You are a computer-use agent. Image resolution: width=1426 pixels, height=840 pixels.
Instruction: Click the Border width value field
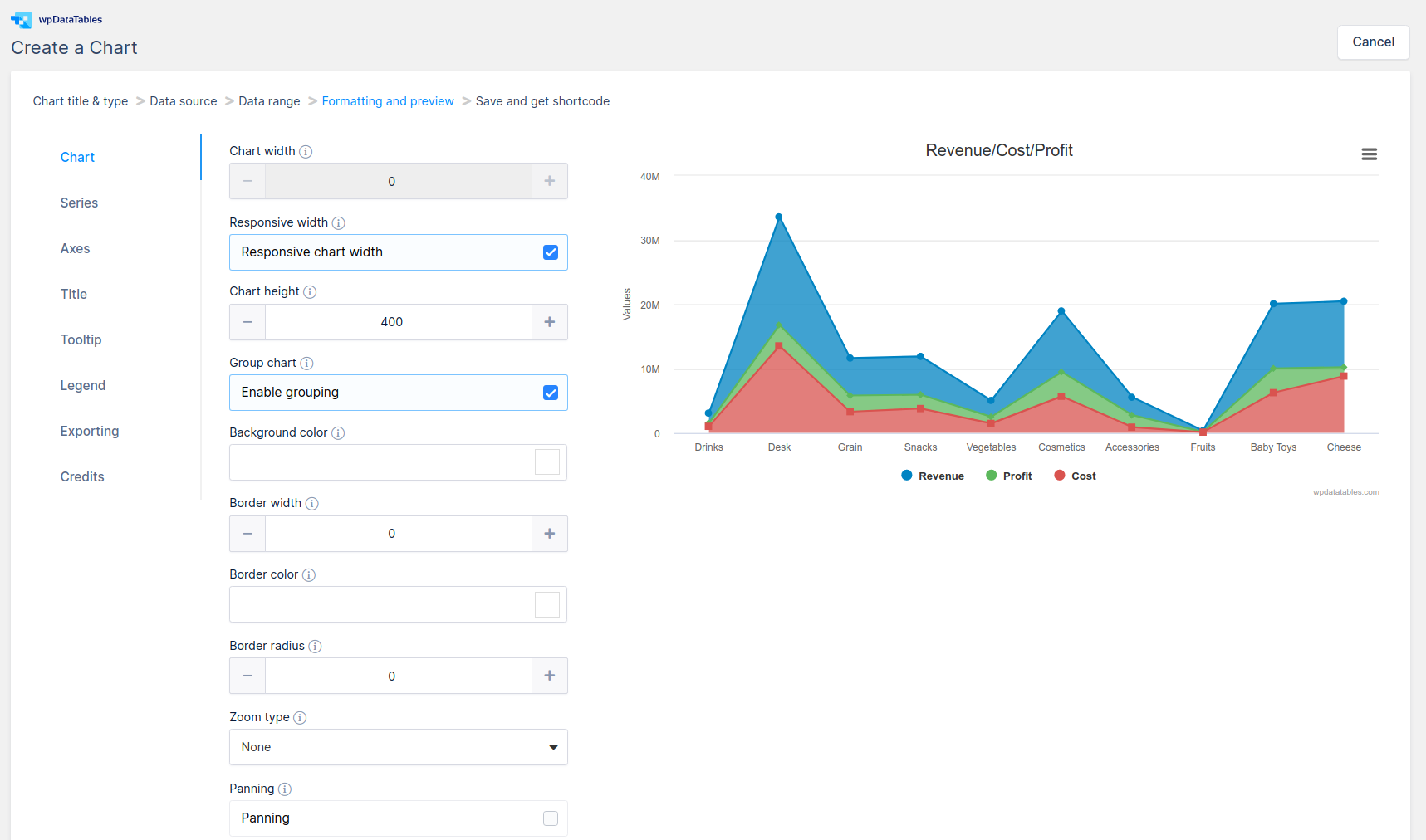pyautogui.click(x=399, y=534)
